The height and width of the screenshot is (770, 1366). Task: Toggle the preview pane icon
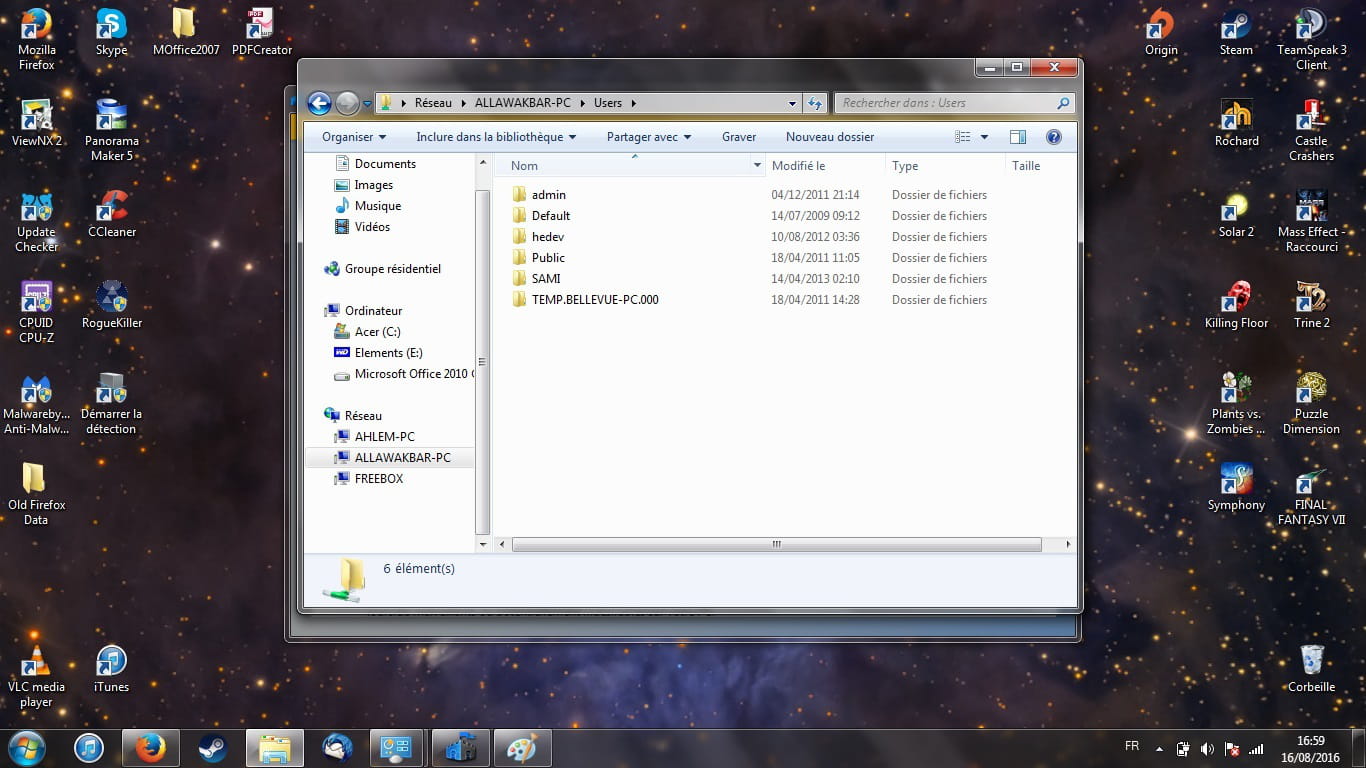click(1018, 137)
